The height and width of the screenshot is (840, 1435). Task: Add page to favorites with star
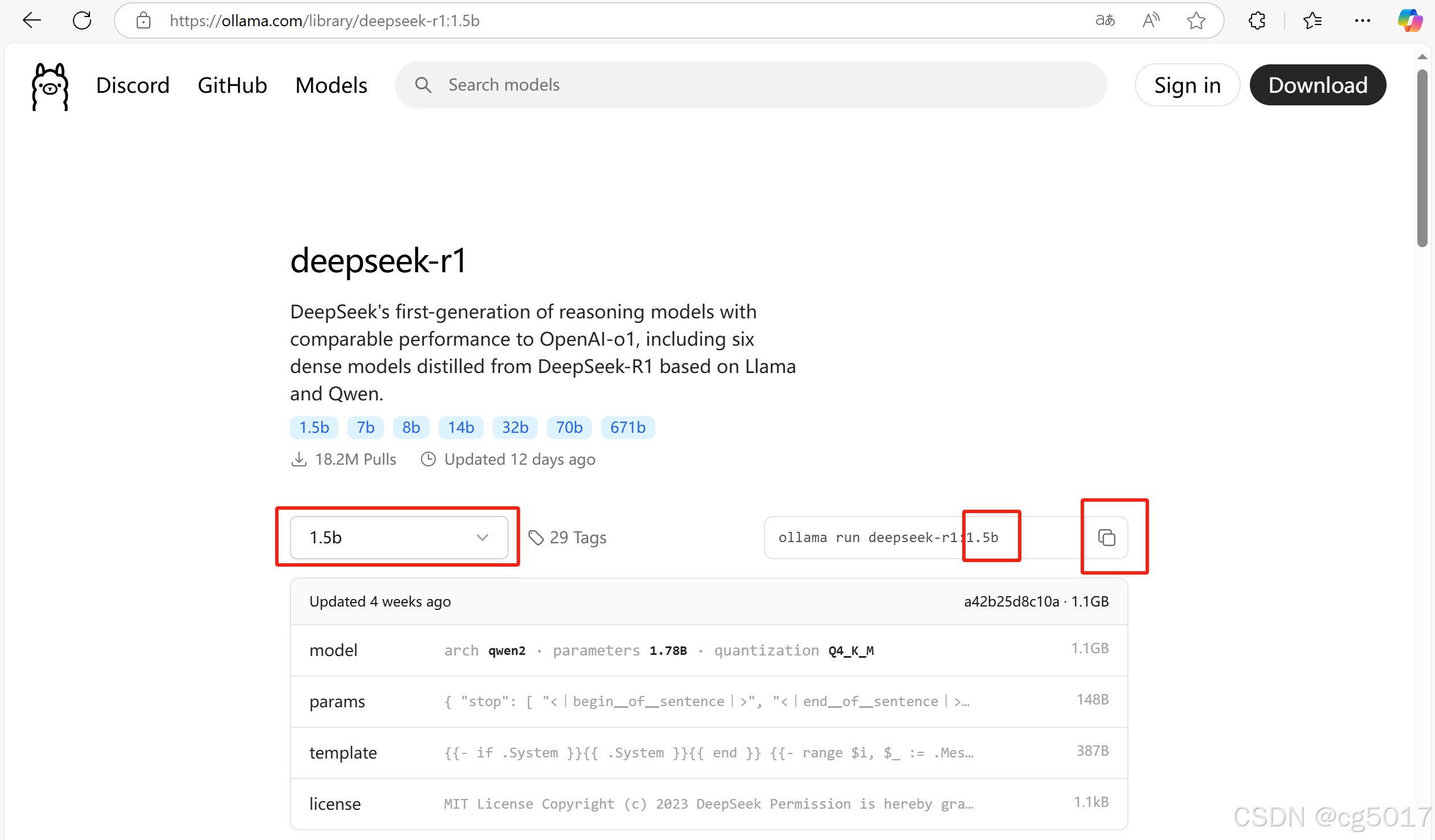click(1196, 21)
